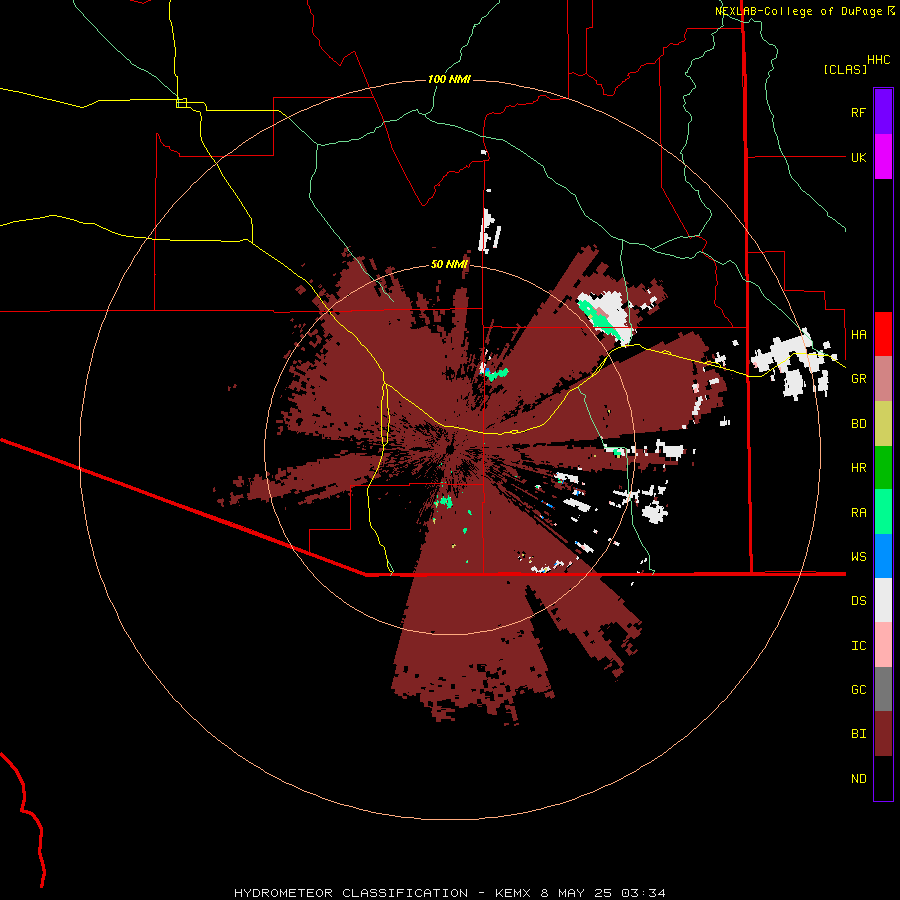Click the 'BI' legend label

click(858, 734)
